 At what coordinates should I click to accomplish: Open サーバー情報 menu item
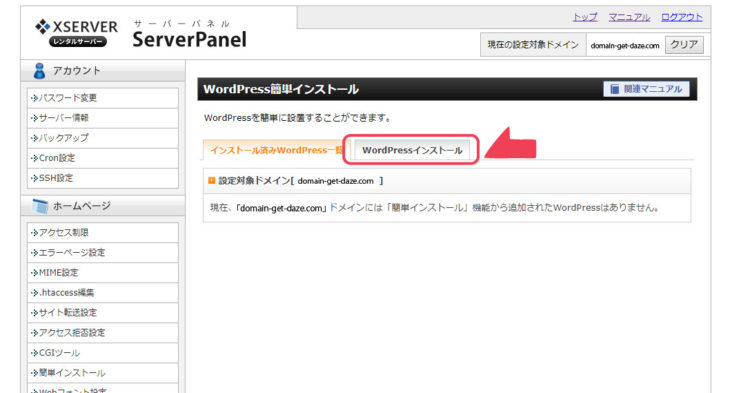coord(103,118)
